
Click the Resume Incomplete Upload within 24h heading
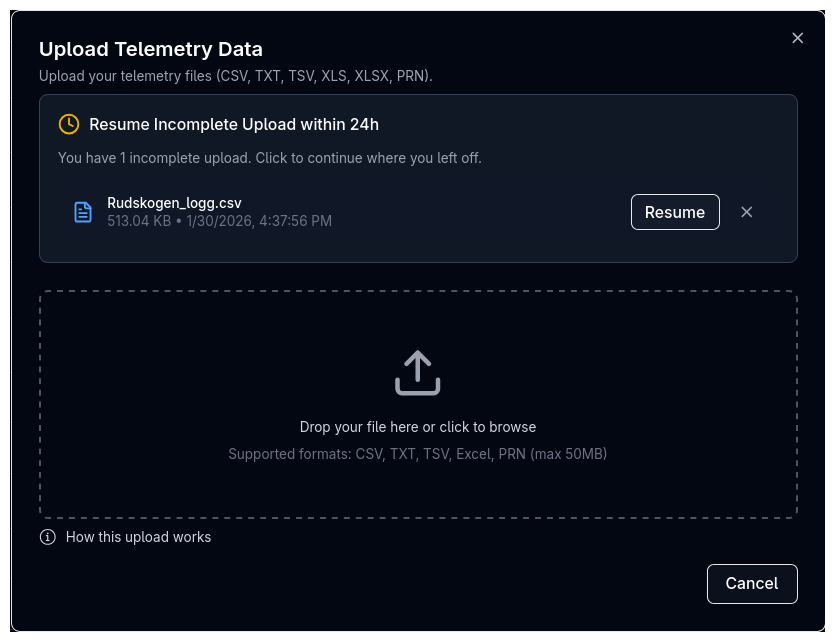[x=234, y=125]
